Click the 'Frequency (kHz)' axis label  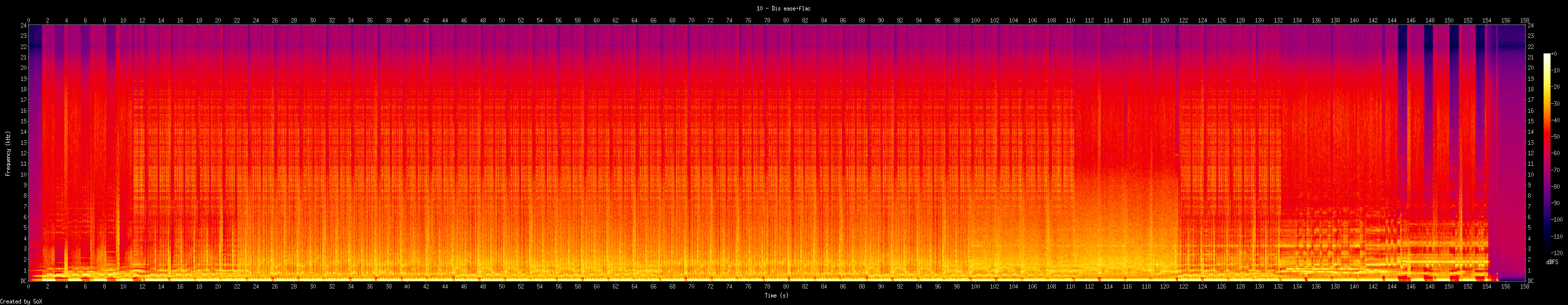click(x=8, y=153)
